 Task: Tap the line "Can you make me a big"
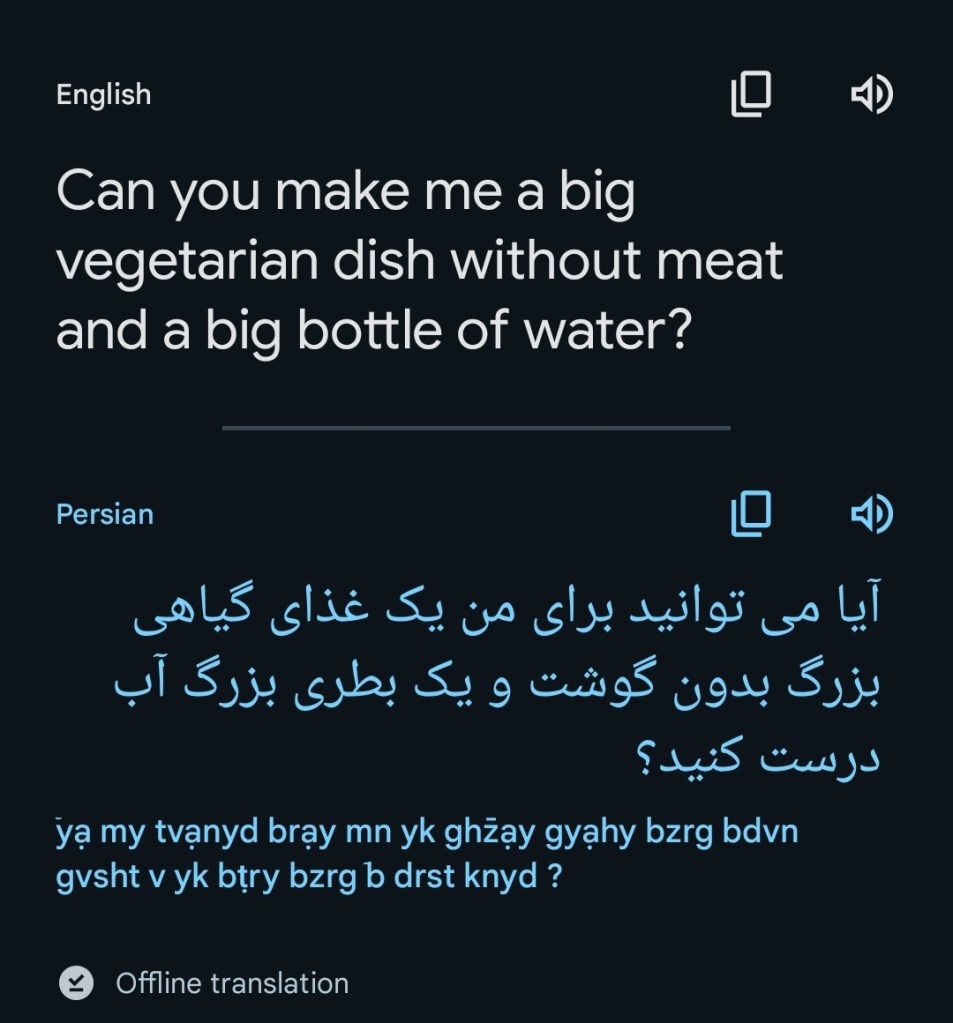[x=346, y=193]
